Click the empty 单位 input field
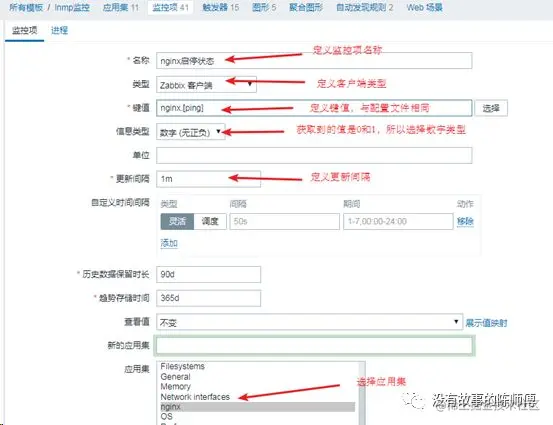 (x=314, y=155)
